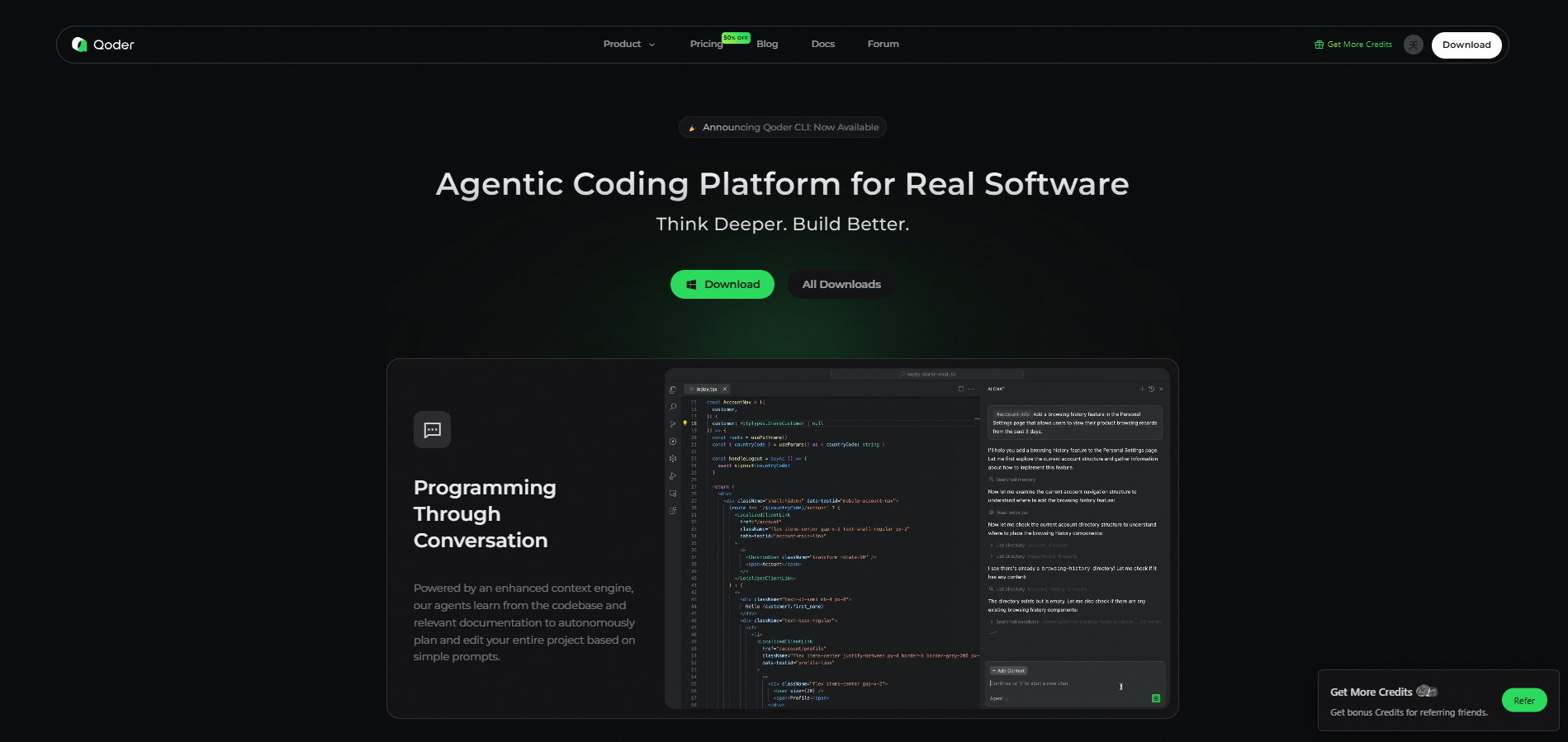The width and height of the screenshot is (1568, 742).
Task: Click the Get More Credits link in navbar
Action: pyautogui.click(x=1353, y=45)
